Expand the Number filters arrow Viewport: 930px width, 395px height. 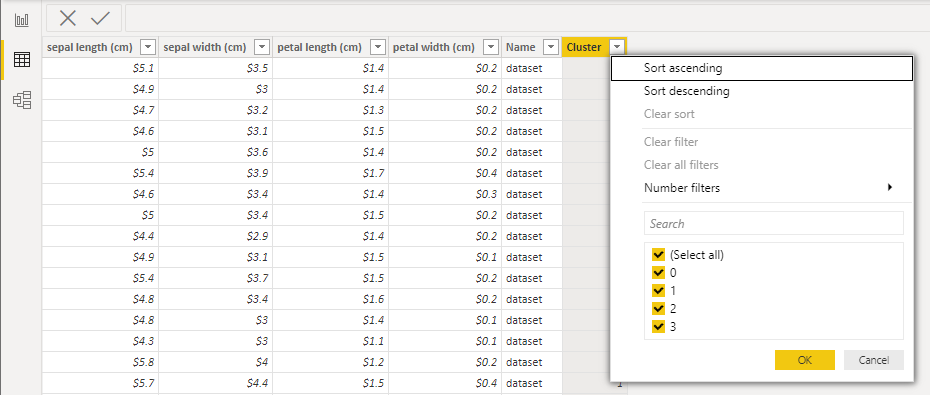[890, 187]
